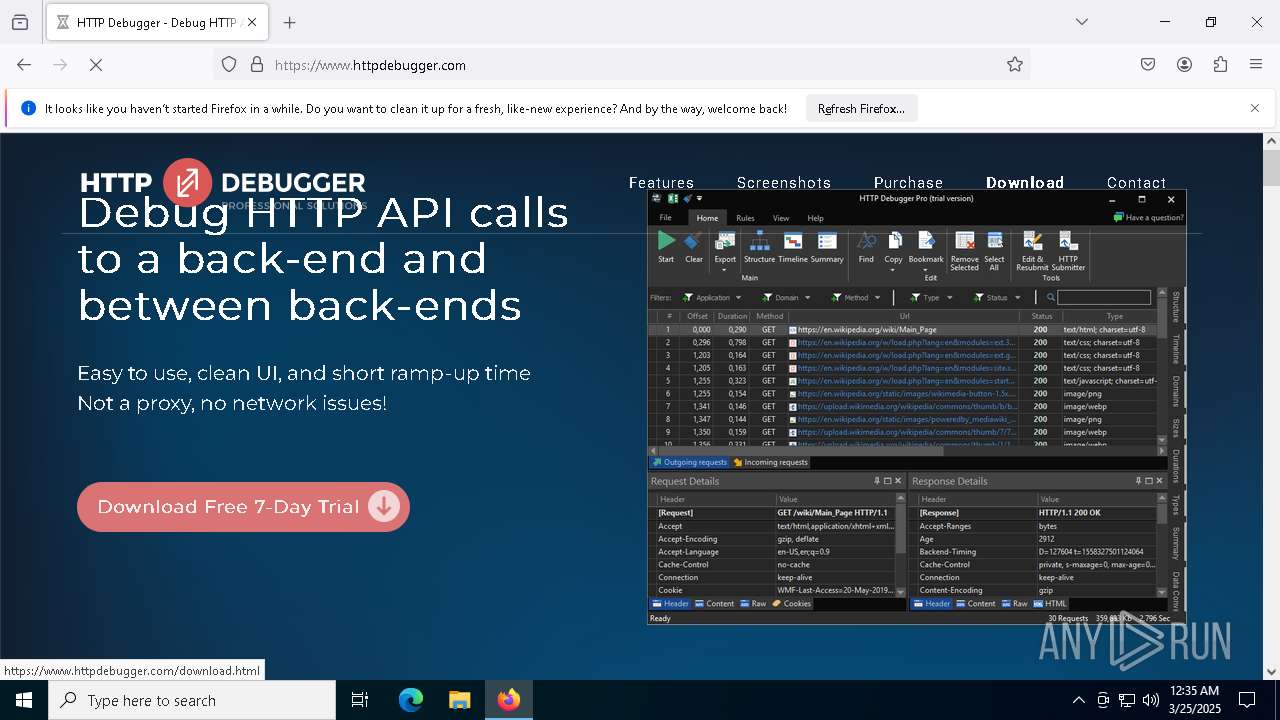Dismiss the Firefox refresh notification bar
This screenshot has width=1280, height=720.
[1255, 108]
